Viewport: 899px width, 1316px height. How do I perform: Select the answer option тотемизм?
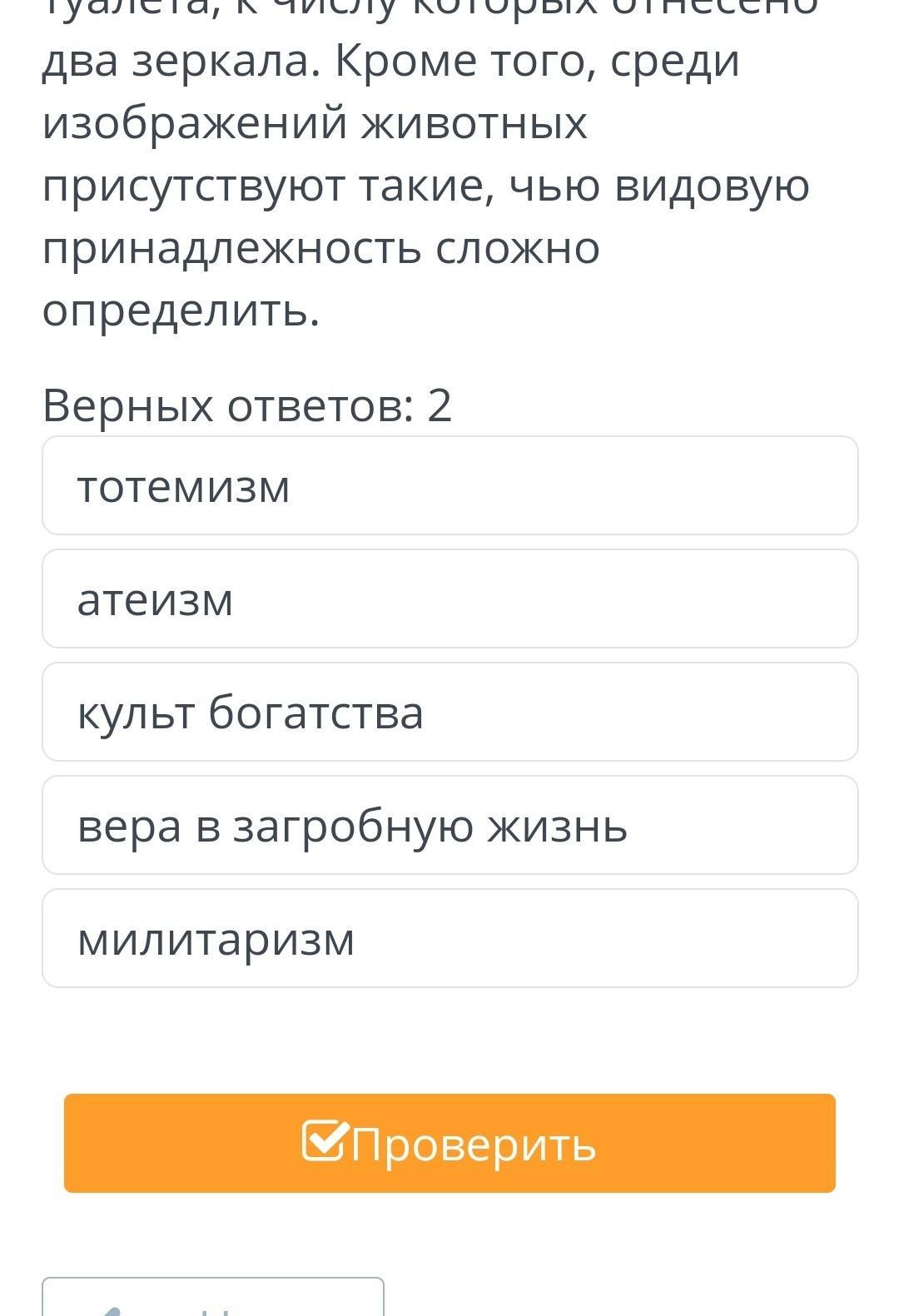click(449, 486)
